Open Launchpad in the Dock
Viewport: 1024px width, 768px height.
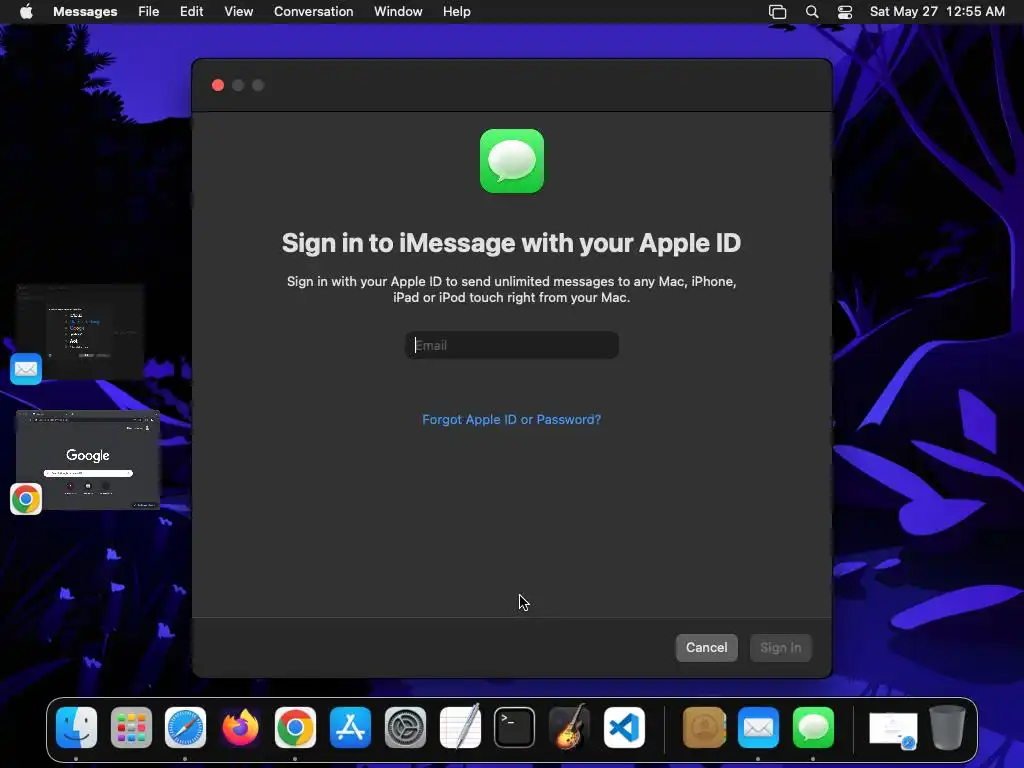tap(131, 728)
